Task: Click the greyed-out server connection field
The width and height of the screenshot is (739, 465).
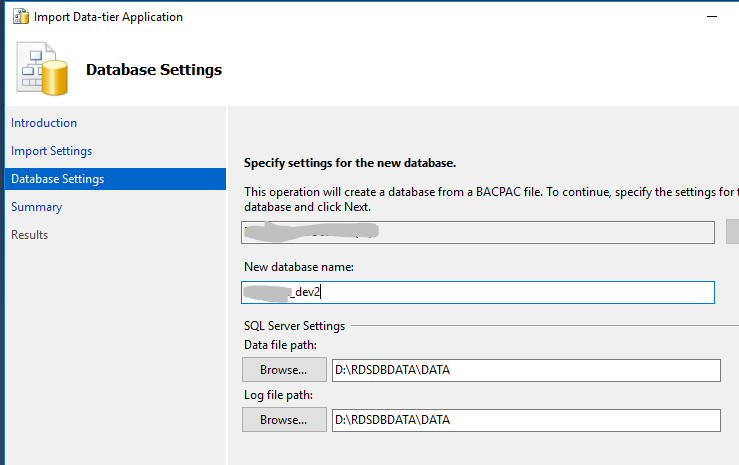Action: [x=479, y=233]
